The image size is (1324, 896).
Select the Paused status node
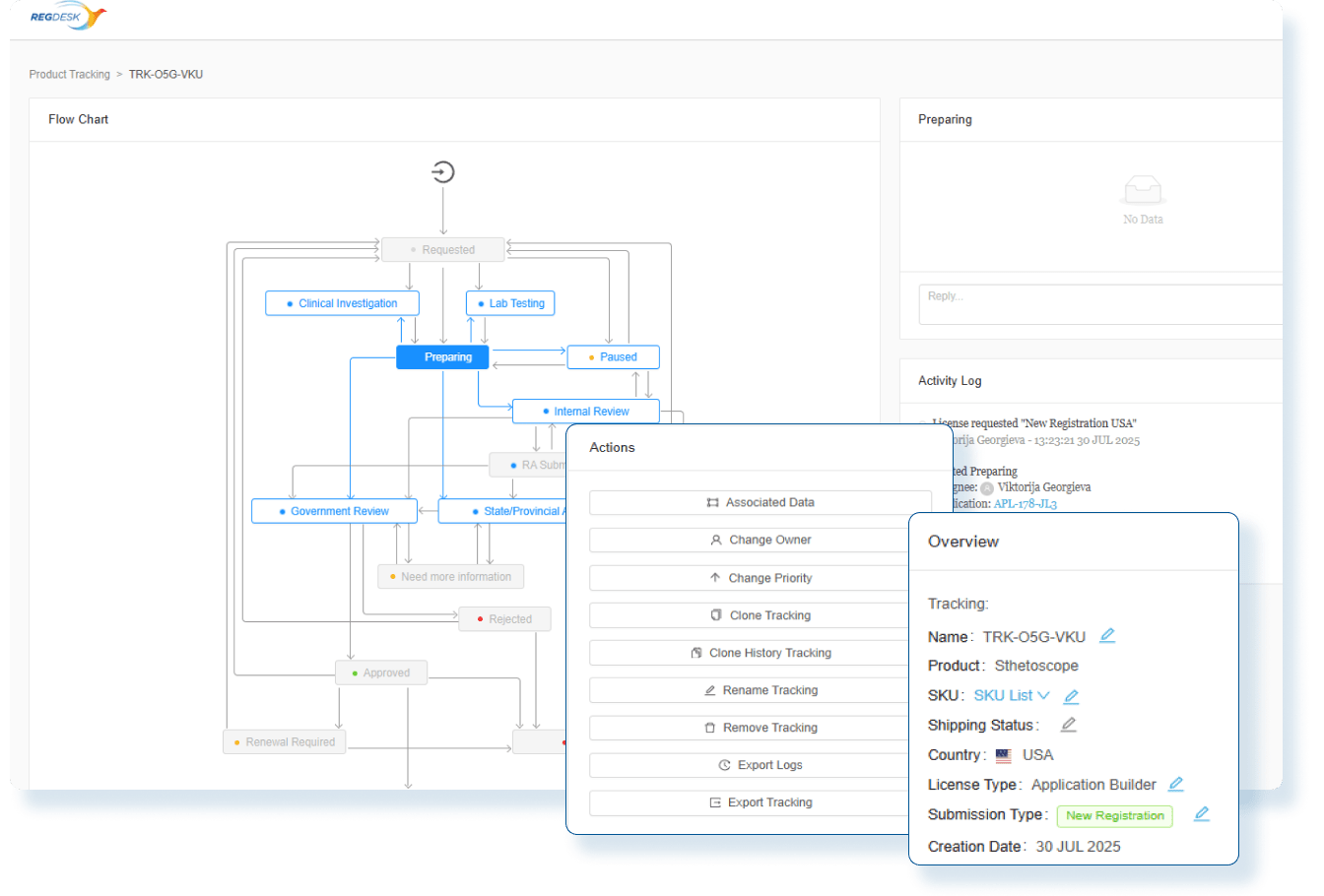click(613, 357)
